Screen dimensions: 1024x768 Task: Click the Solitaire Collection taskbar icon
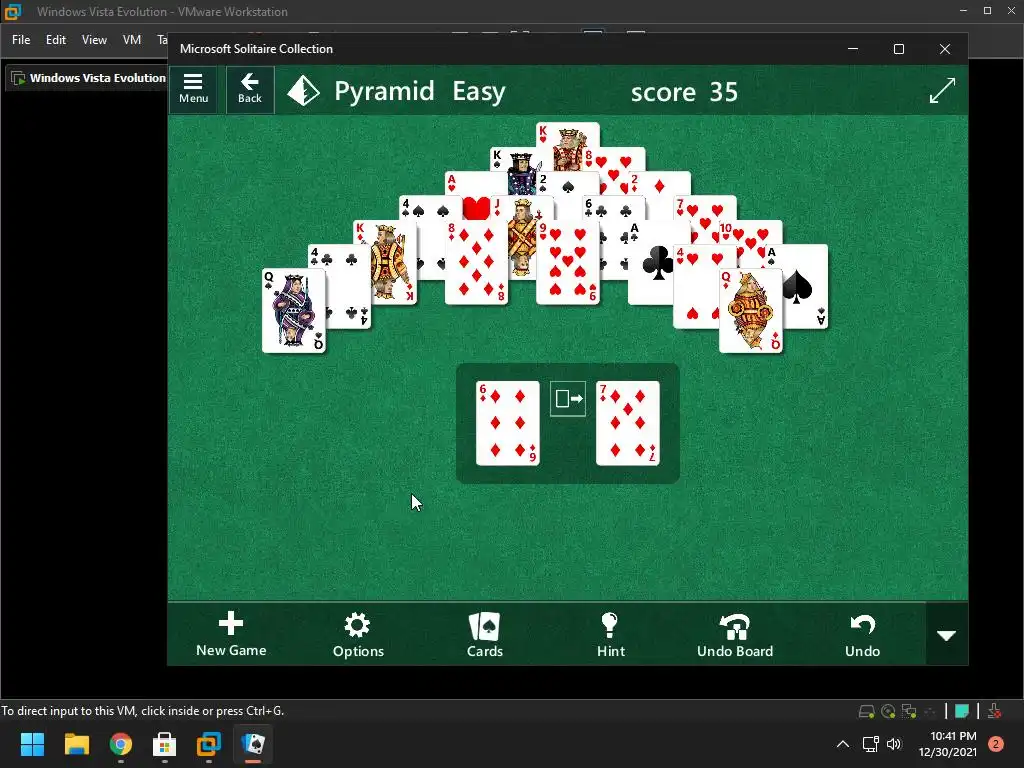click(x=253, y=744)
